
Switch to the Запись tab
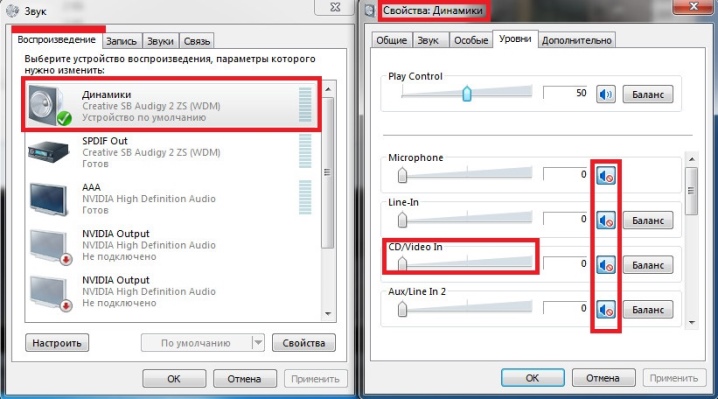121,41
